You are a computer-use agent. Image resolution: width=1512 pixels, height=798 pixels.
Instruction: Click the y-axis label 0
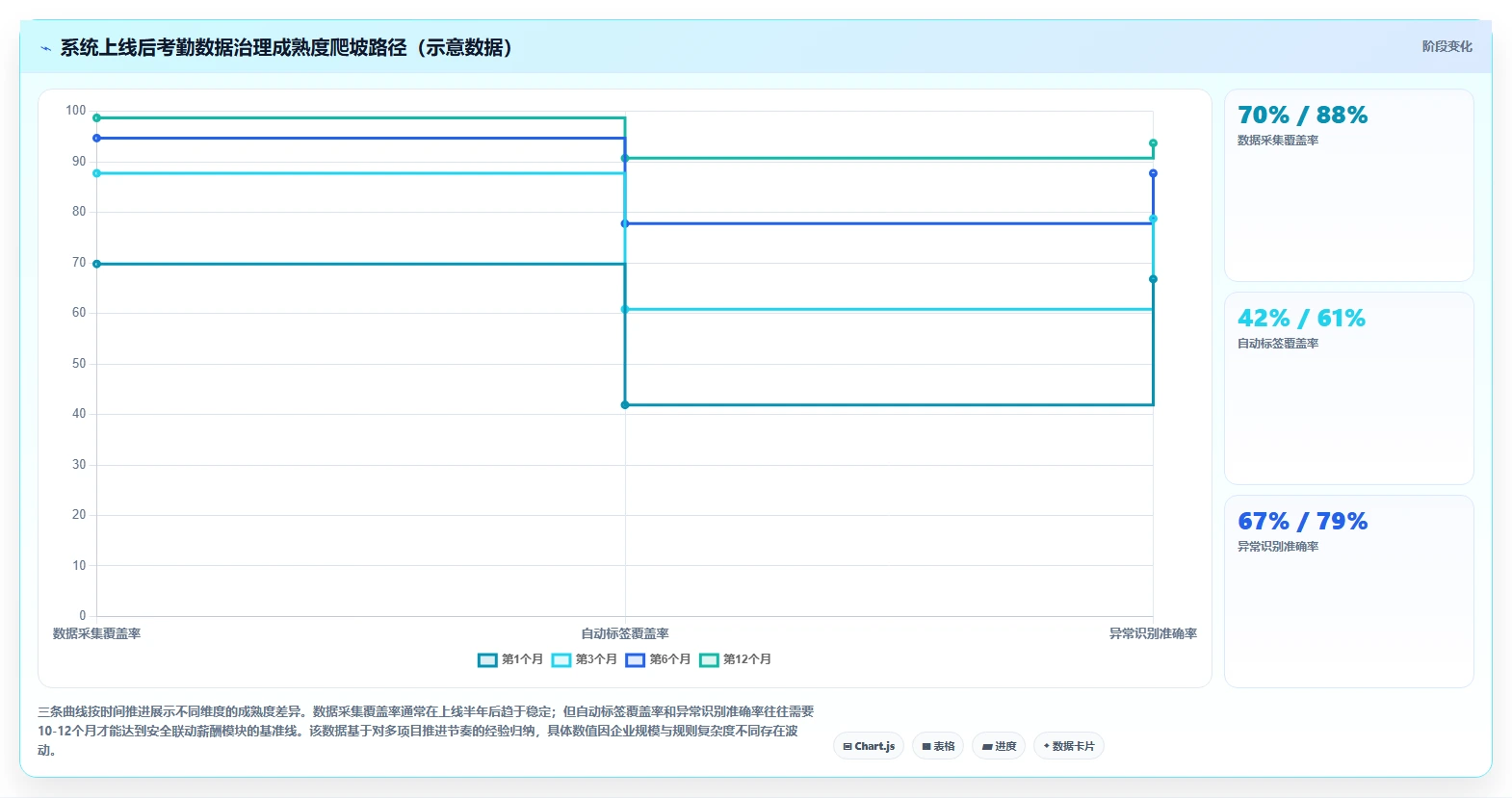point(83,616)
